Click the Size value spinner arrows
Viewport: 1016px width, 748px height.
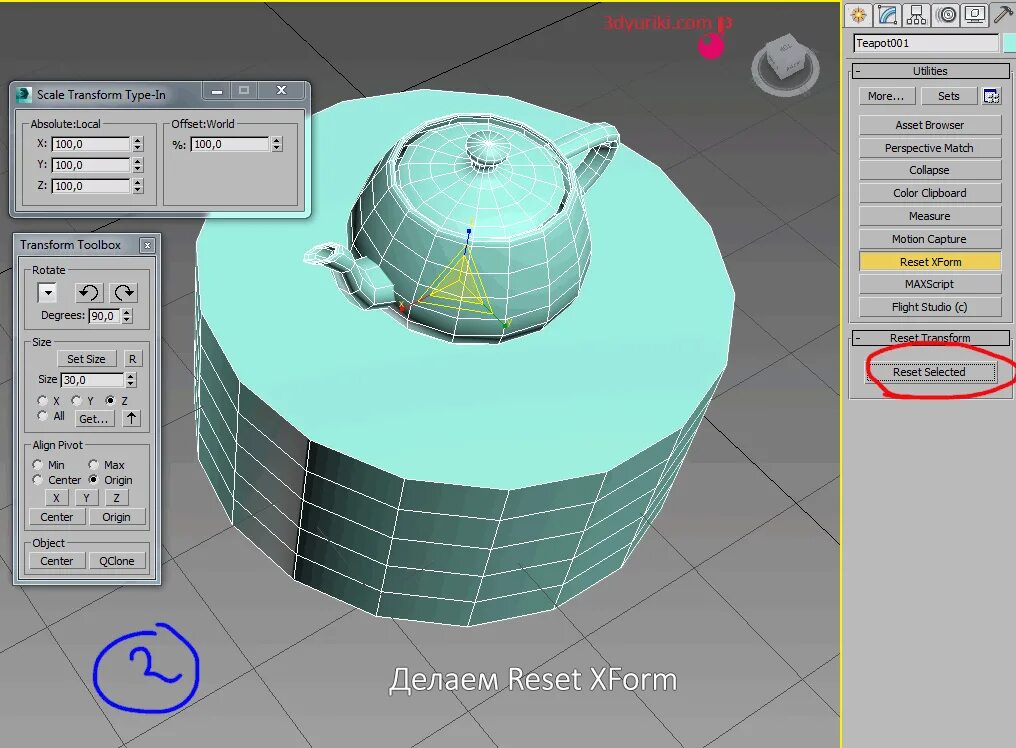click(131, 380)
